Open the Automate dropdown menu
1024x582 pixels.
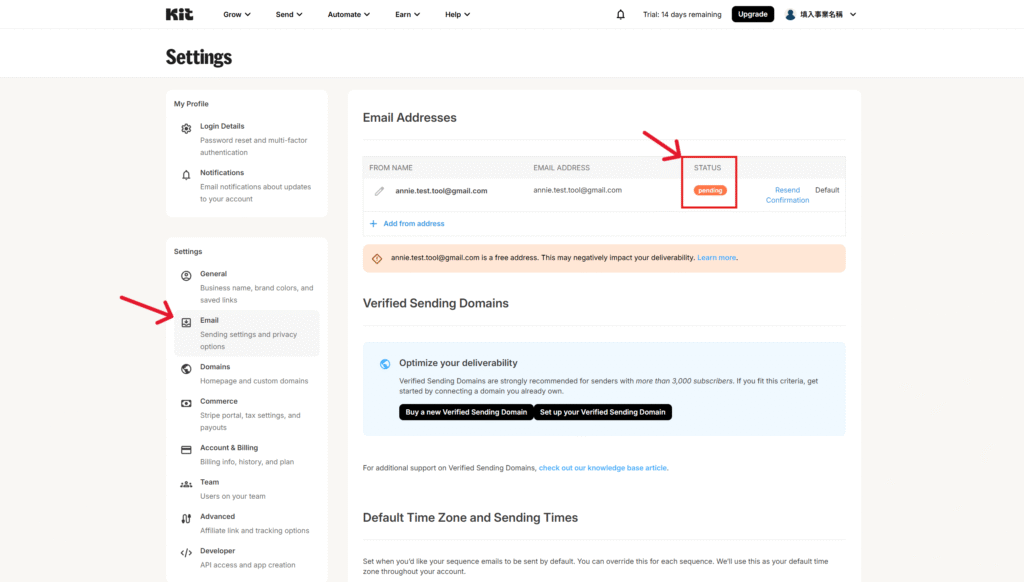coord(348,14)
